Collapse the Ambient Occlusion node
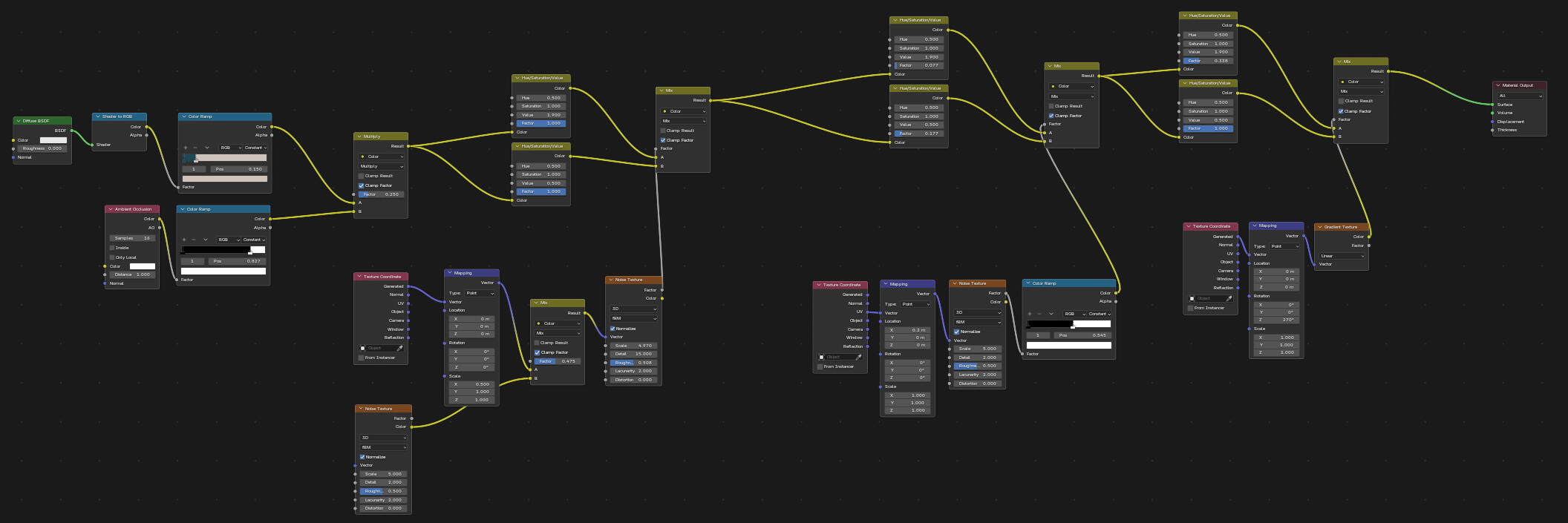 [x=111, y=209]
